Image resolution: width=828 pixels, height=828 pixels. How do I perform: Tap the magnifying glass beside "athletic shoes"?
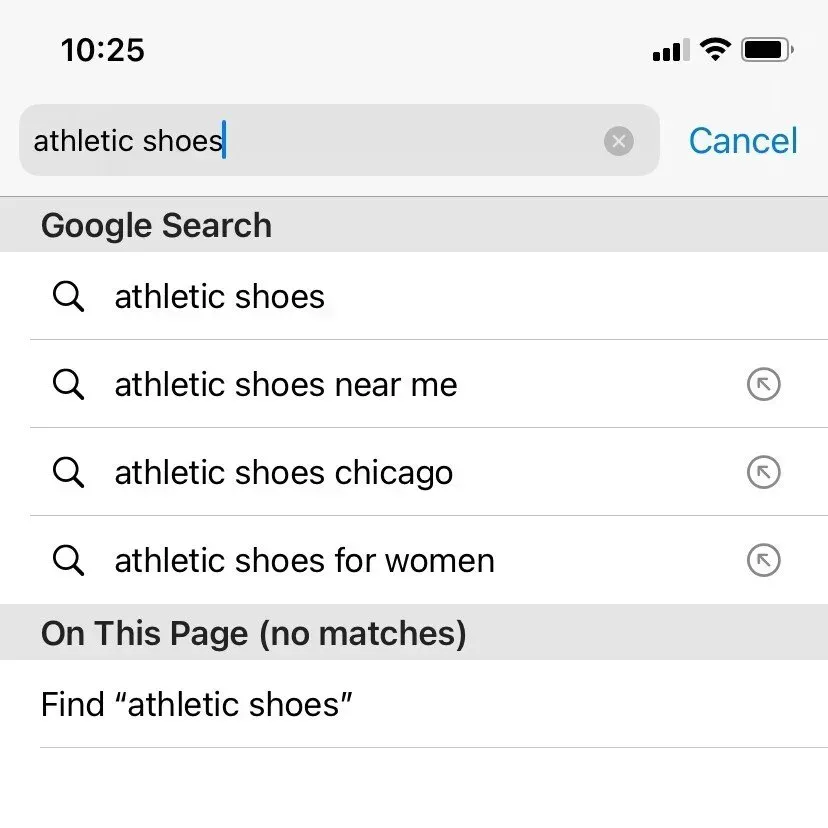click(68, 296)
